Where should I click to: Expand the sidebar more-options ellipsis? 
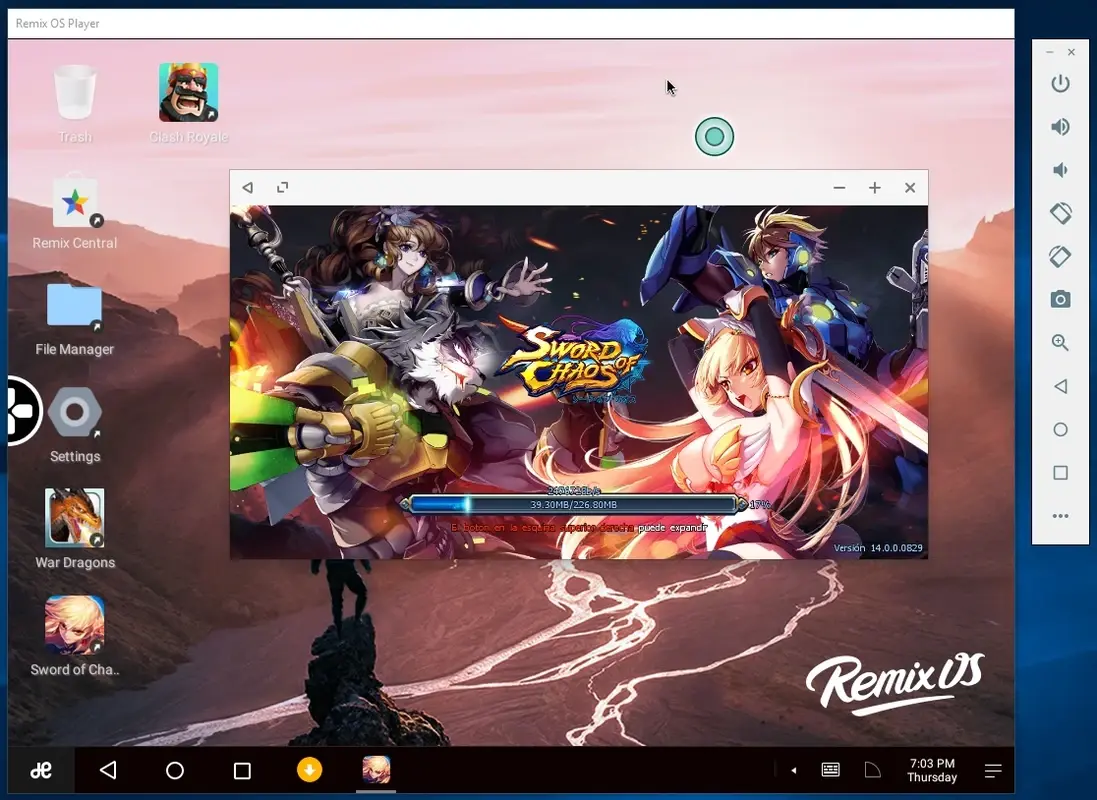point(1060,516)
